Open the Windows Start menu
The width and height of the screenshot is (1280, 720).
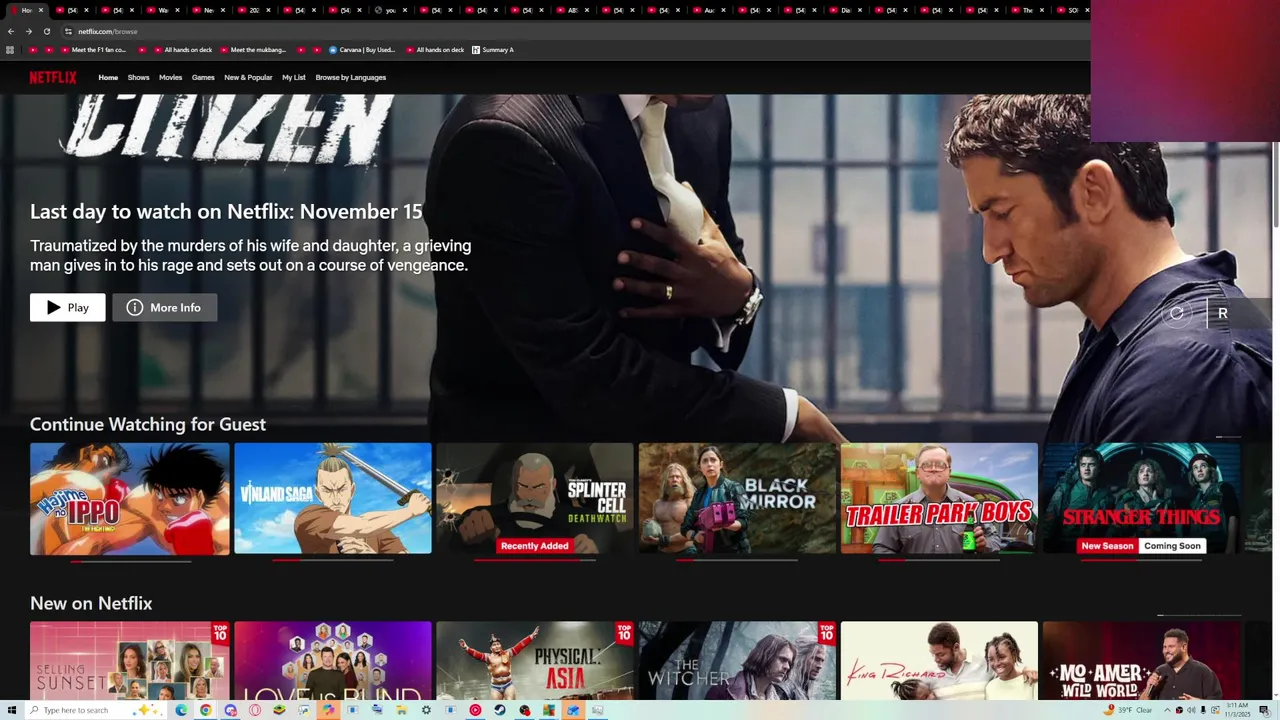12,710
